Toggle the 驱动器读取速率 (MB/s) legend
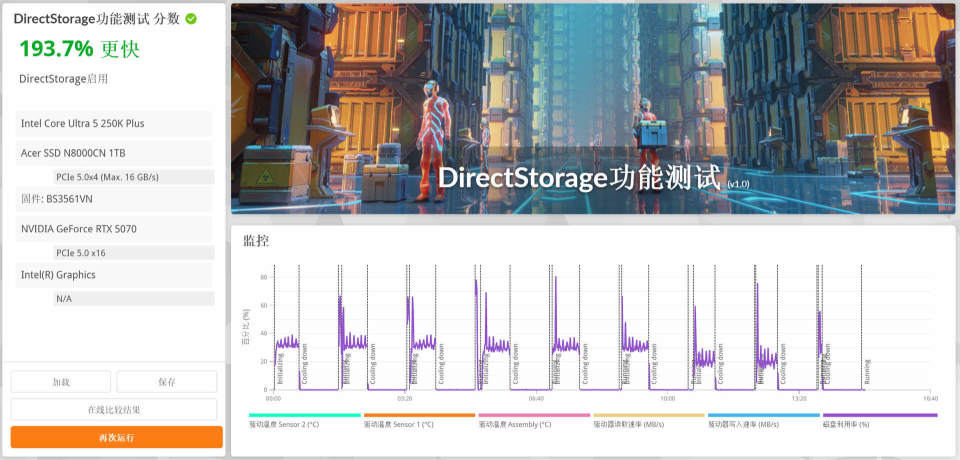Image resolution: width=960 pixels, height=460 pixels. pyautogui.click(x=649, y=420)
